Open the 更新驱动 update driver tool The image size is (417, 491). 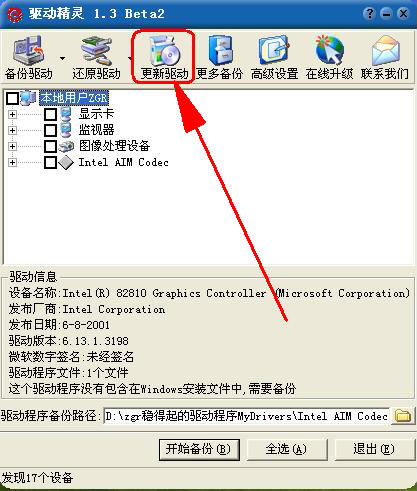(x=164, y=57)
